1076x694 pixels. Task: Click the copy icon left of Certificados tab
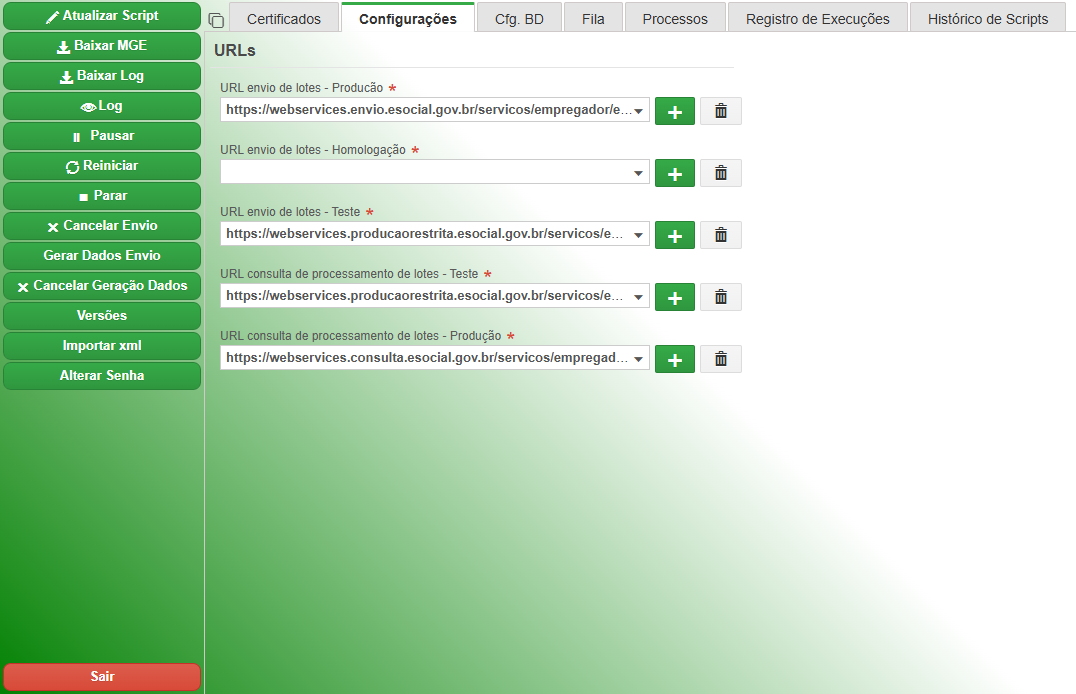tap(216, 21)
